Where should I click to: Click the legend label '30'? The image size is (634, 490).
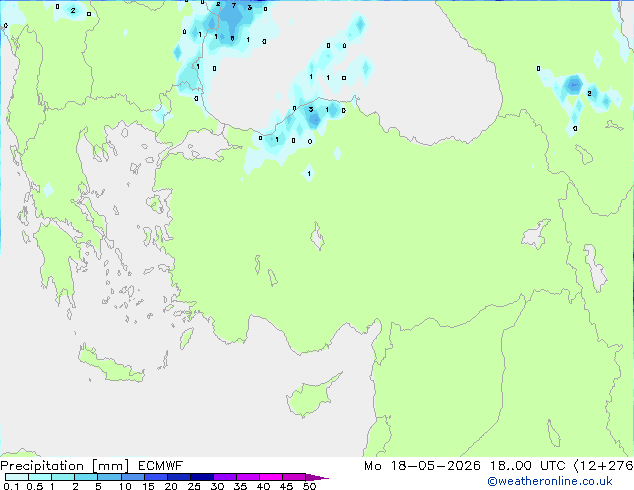click(218, 486)
